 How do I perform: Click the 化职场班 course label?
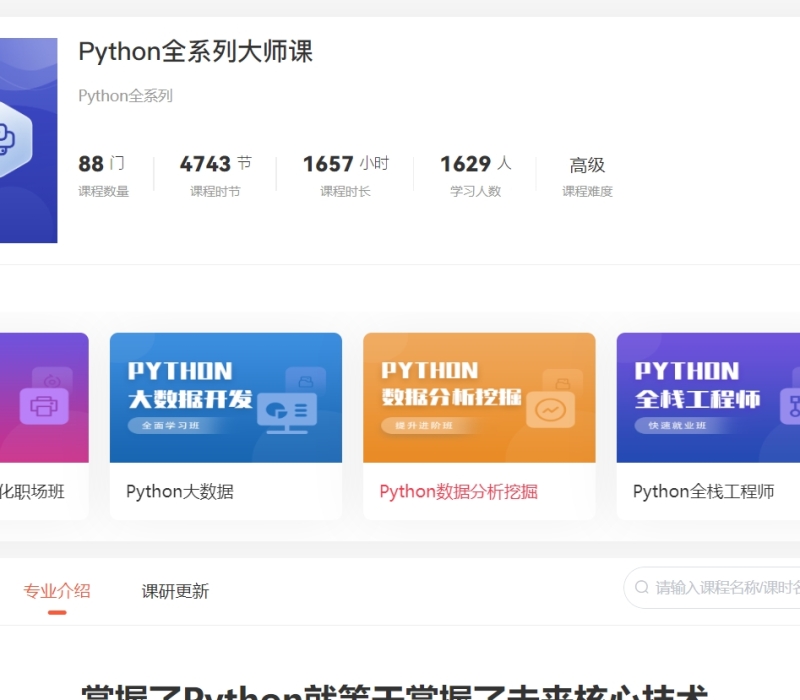[x=30, y=491]
